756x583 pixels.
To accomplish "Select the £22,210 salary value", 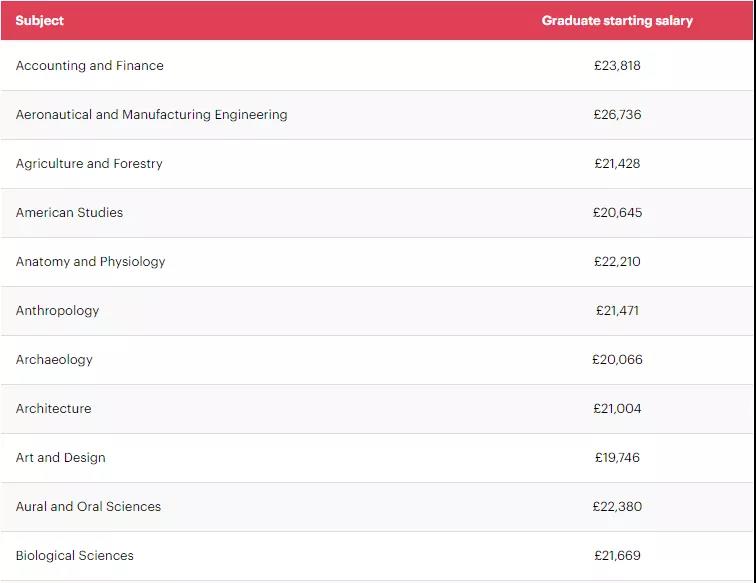I will point(617,262).
